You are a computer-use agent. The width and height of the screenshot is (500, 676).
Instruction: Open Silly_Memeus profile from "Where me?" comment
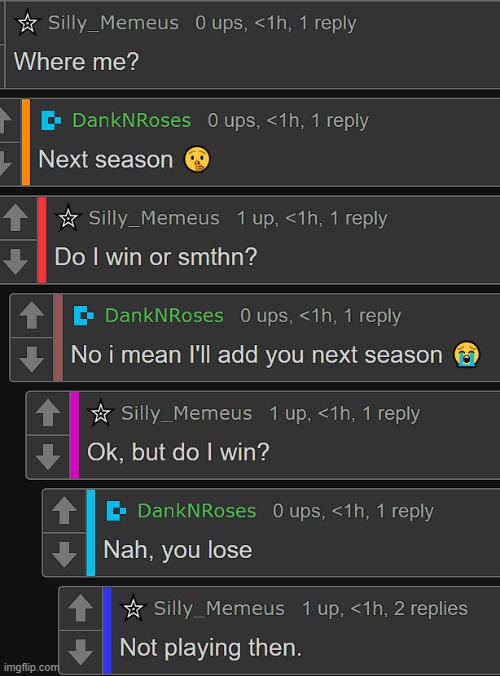(113, 23)
